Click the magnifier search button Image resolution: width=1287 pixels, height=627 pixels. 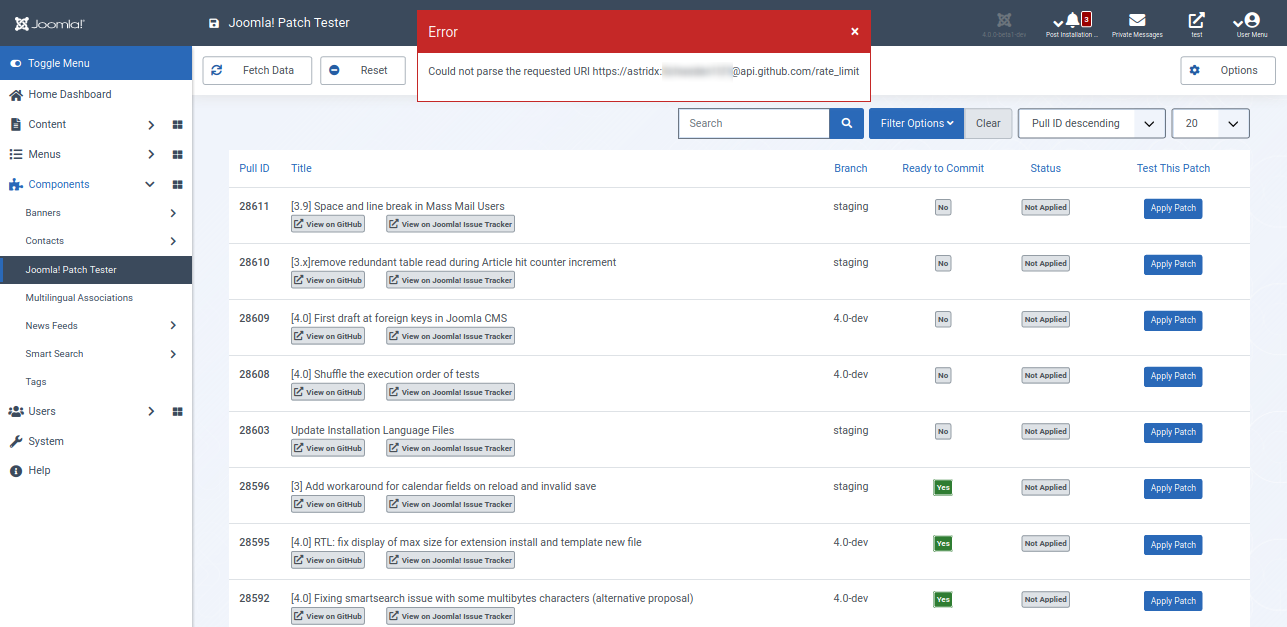[846, 123]
